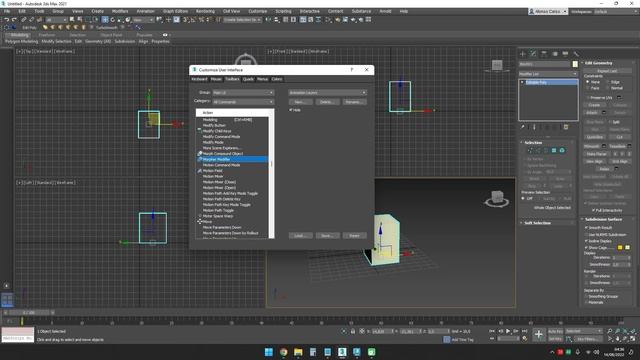Screen dimensions: 640x360
Task: Expand the Editable Poly stack entry arrow
Action: point(522,82)
